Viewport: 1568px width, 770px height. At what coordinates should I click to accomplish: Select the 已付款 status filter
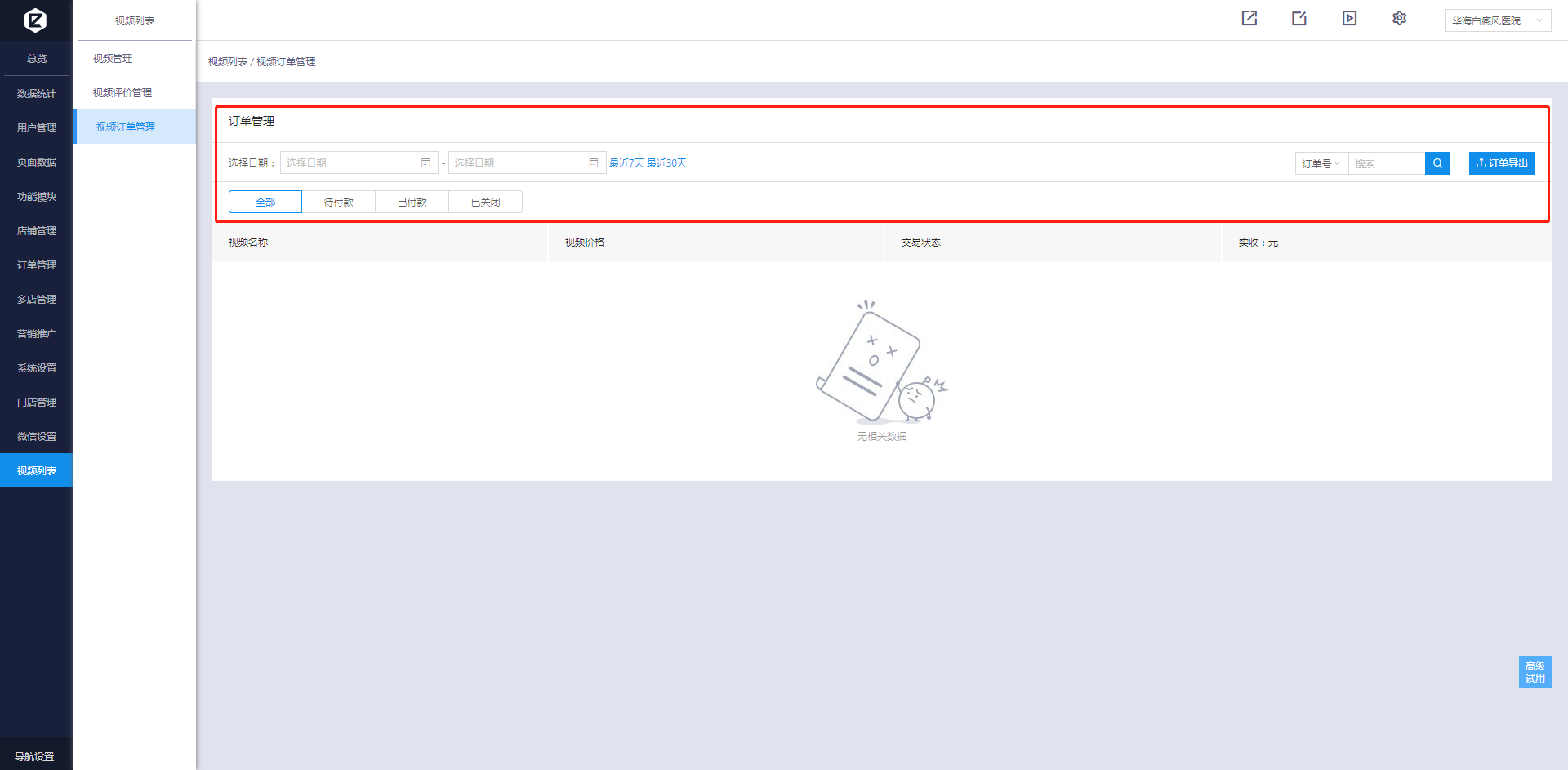(x=412, y=202)
